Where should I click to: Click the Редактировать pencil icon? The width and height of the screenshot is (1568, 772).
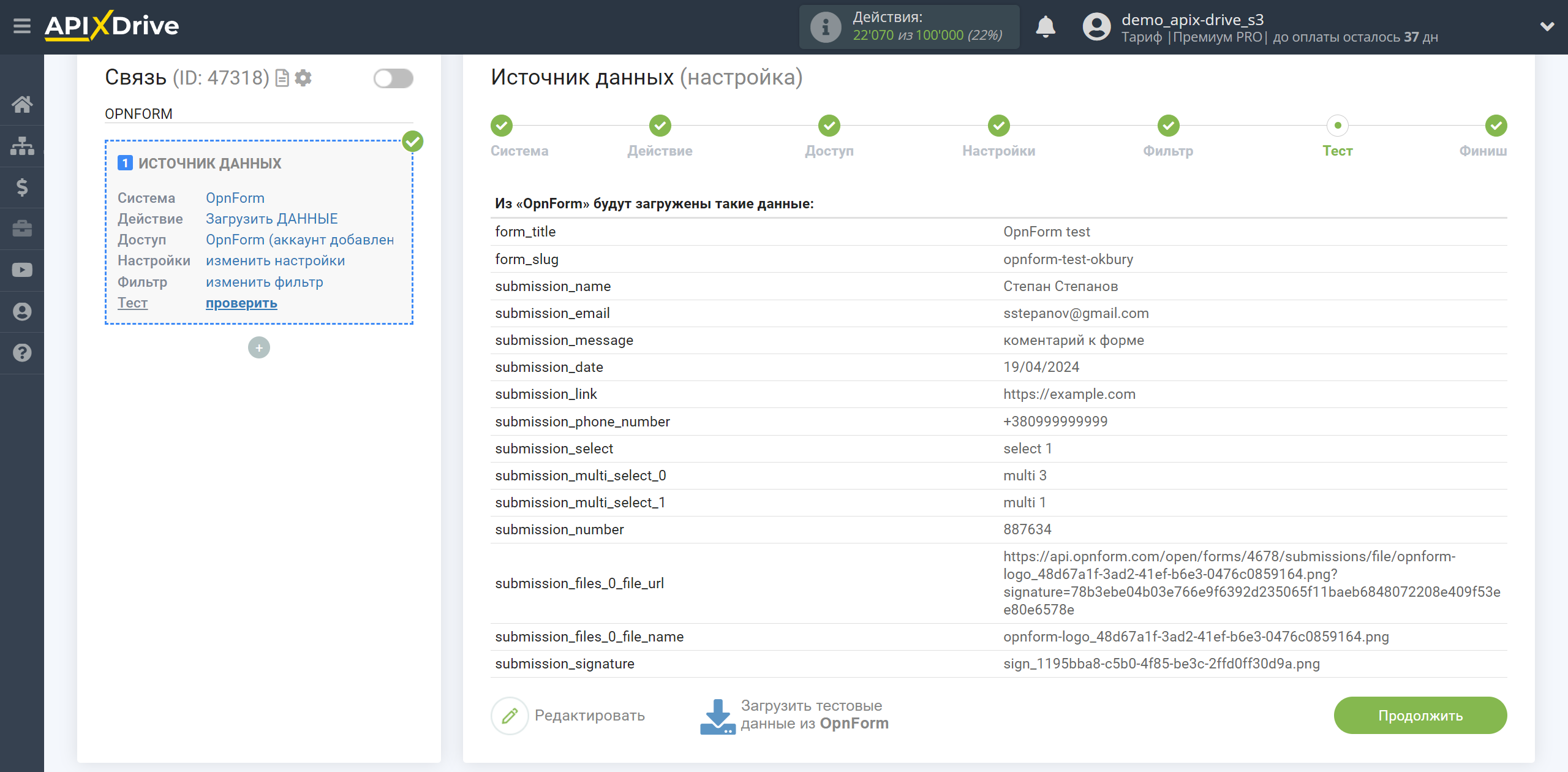(x=510, y=716)
